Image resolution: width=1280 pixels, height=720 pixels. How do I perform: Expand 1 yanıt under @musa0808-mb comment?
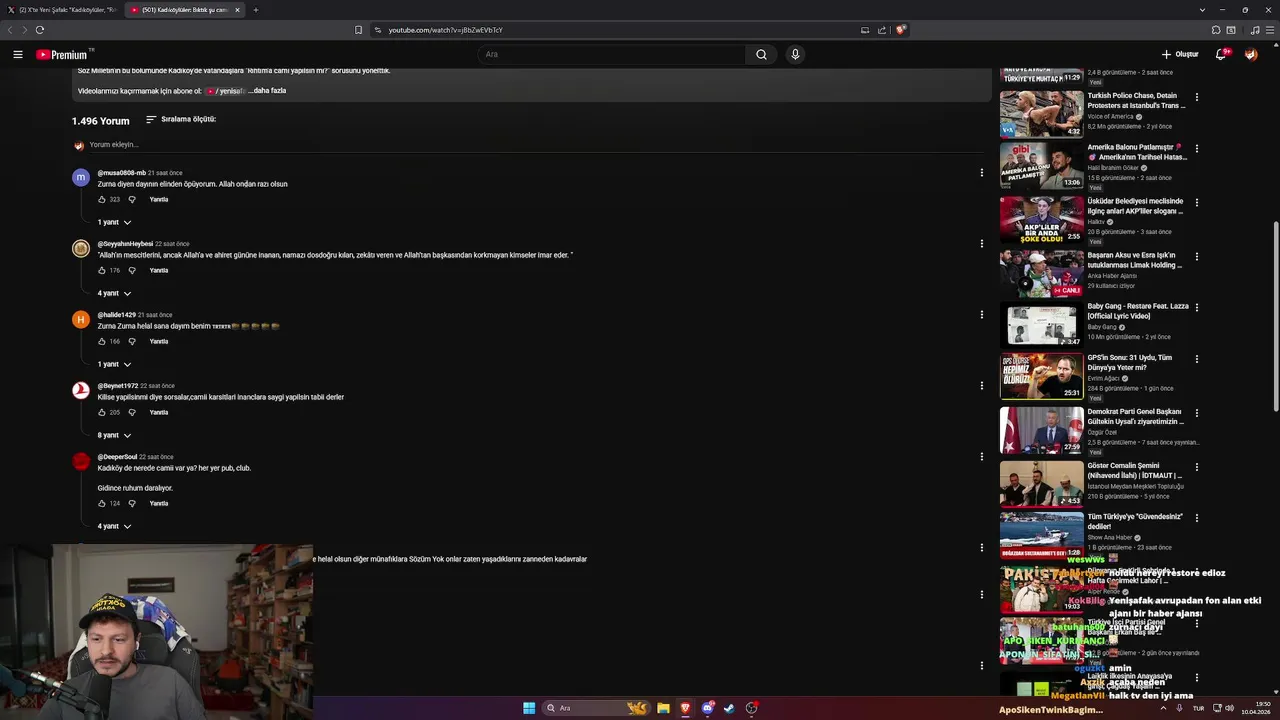tap(114, 222)
